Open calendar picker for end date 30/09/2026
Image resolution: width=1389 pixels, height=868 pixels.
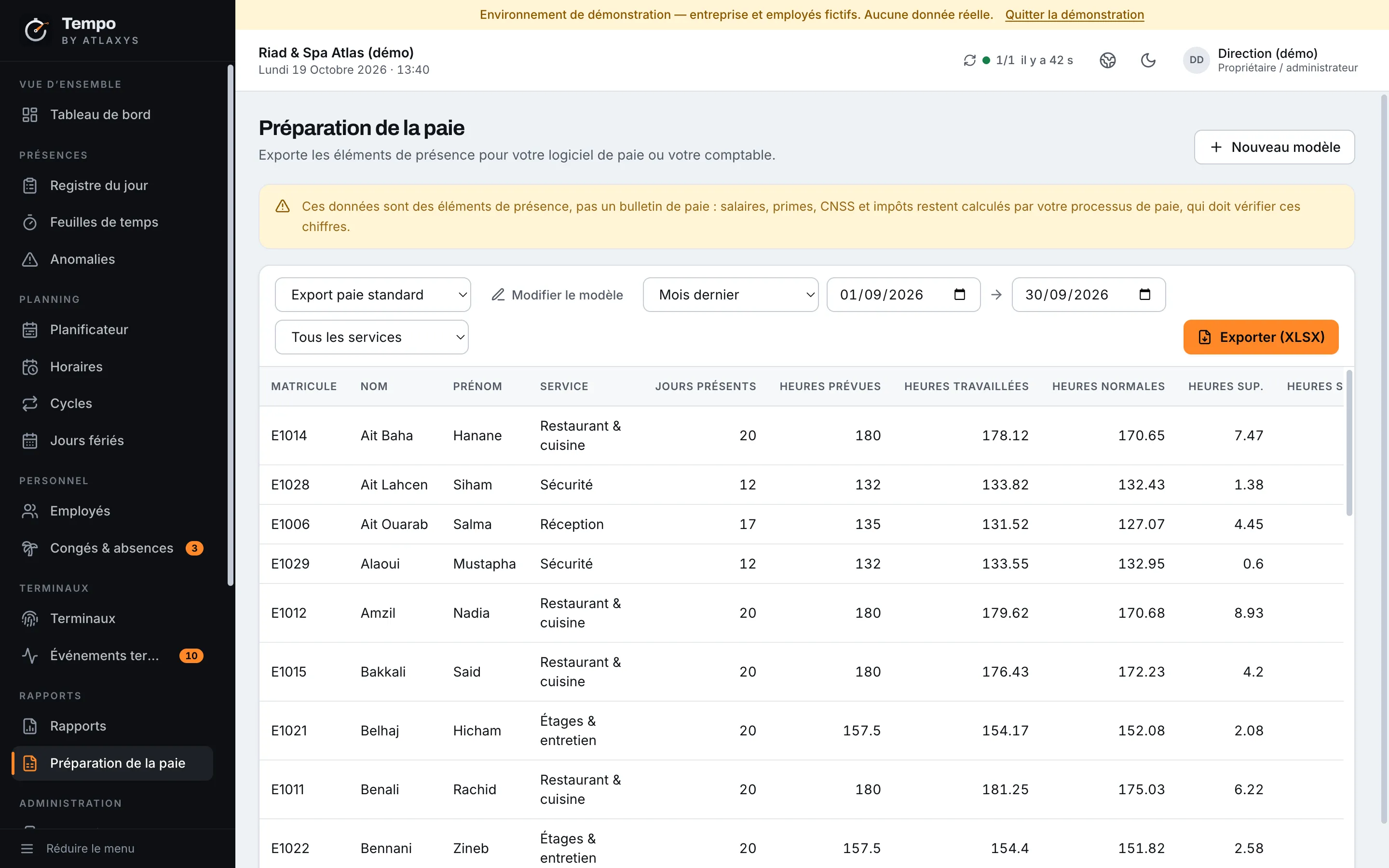click(1145, 295)
